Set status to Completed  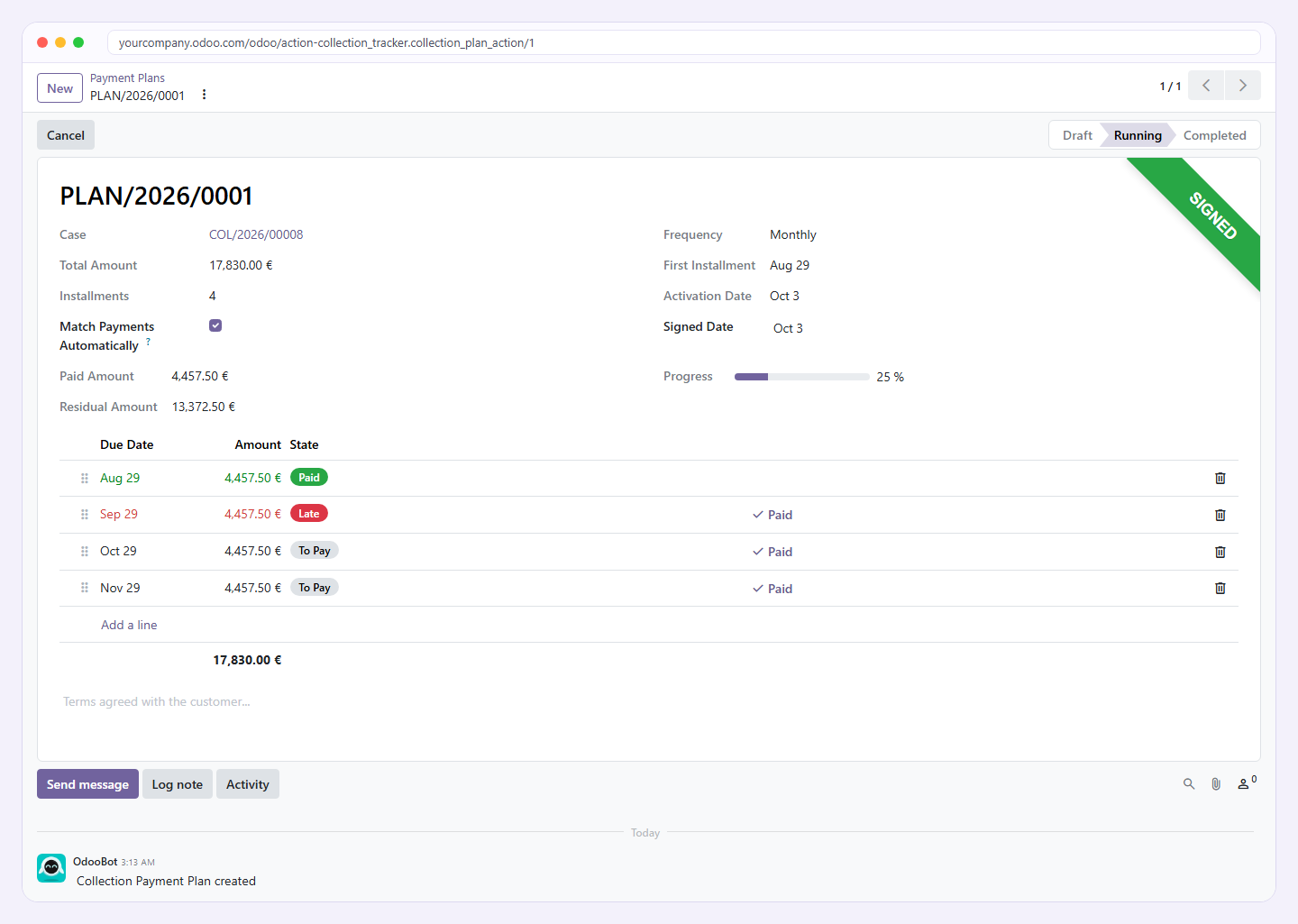[1214, 135]
